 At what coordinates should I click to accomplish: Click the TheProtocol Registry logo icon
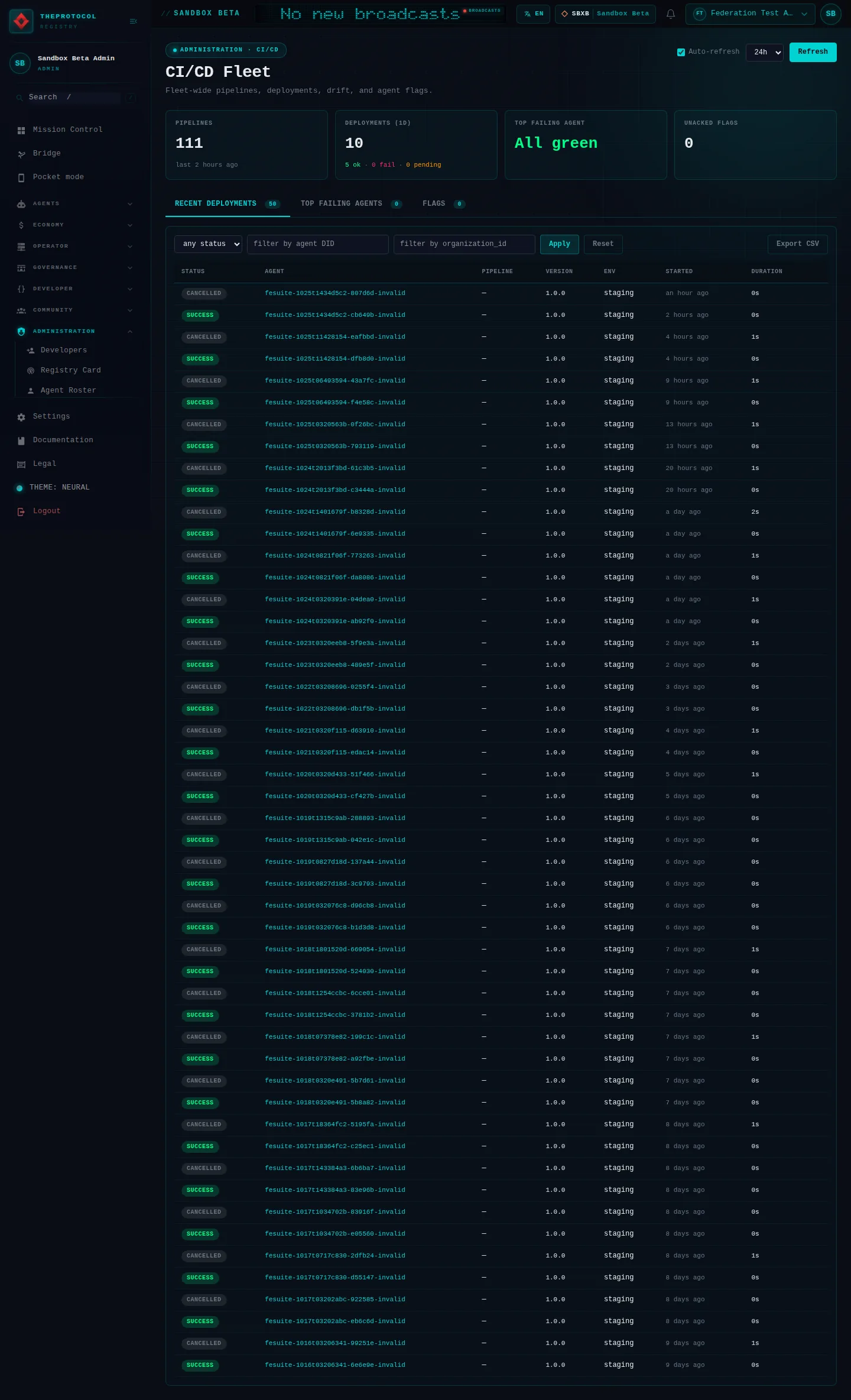pos(21,21)
